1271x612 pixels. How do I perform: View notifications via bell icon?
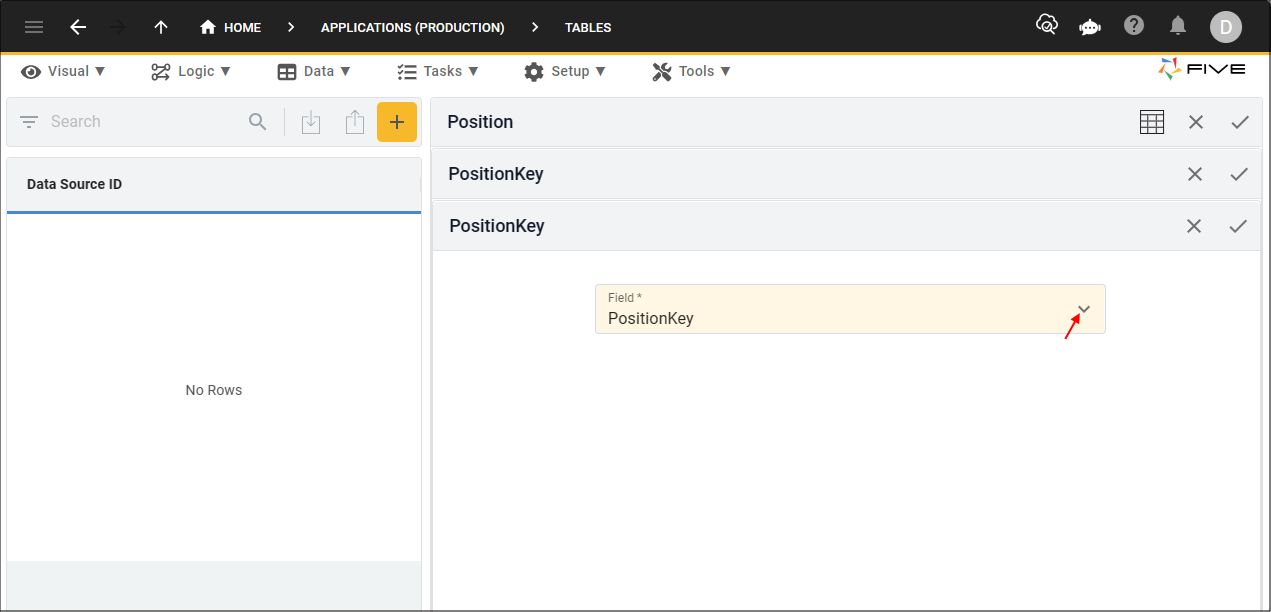coord(1177,27)
